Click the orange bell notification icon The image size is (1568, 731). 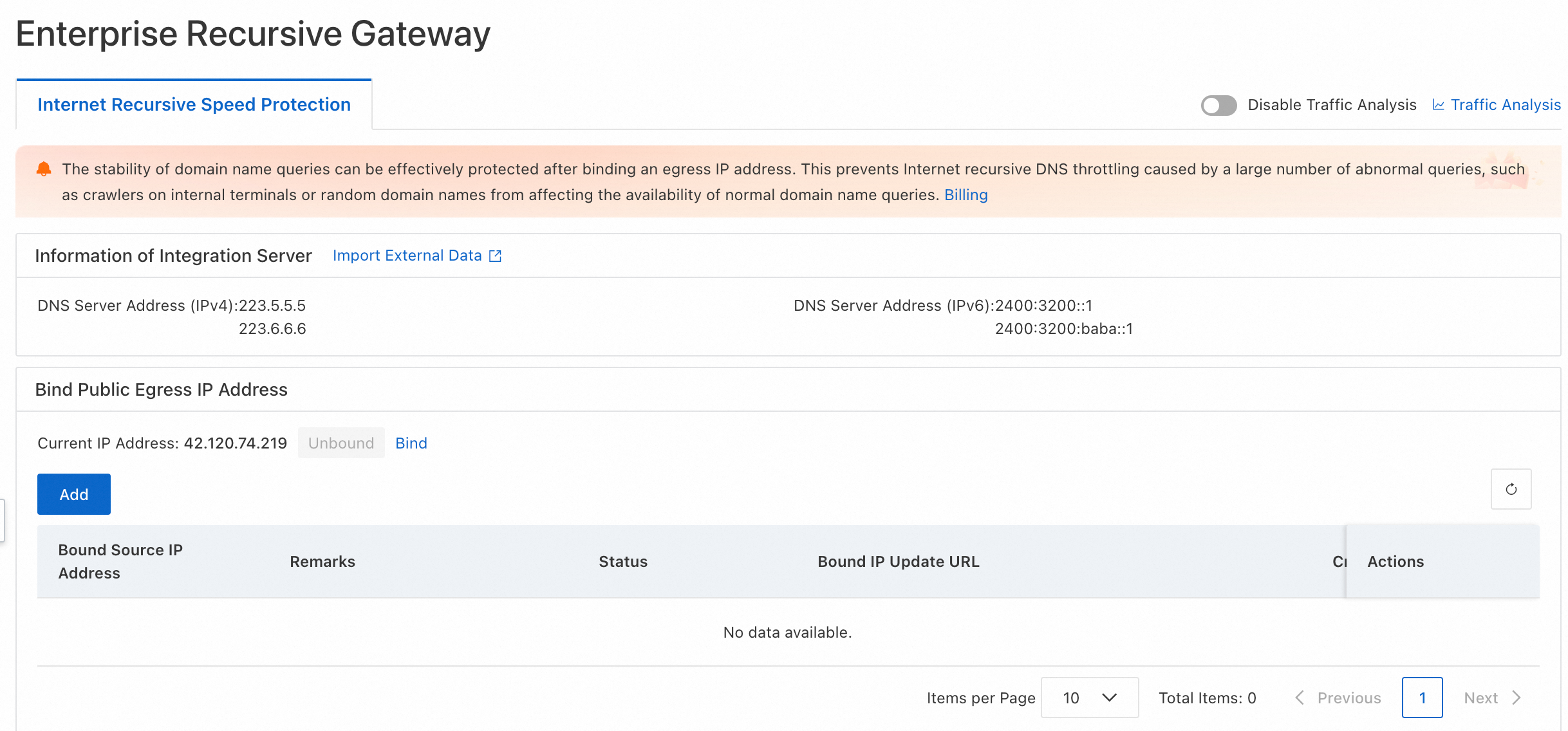(x=44, y=169)
